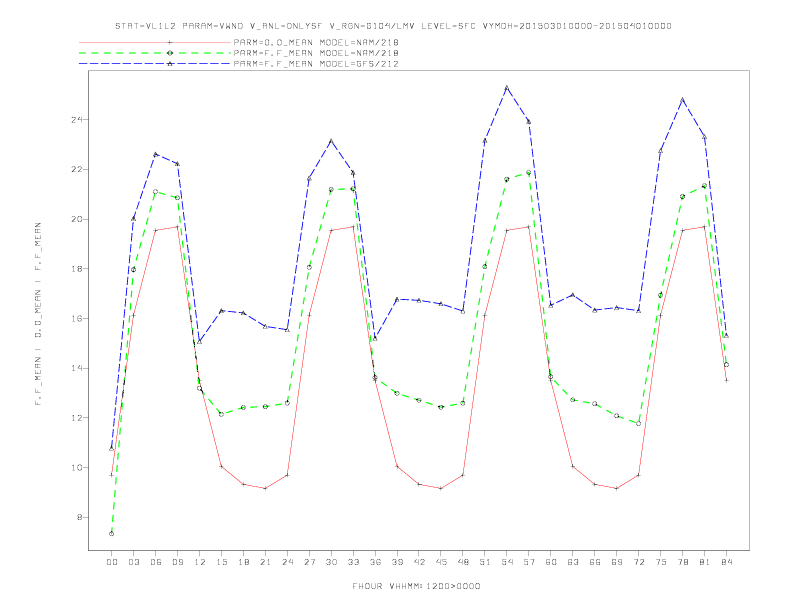Select legend text PARM=O.O_MEAN MODEL=NAM/218
Screen dimensions: 792x612
coord(316,42)
